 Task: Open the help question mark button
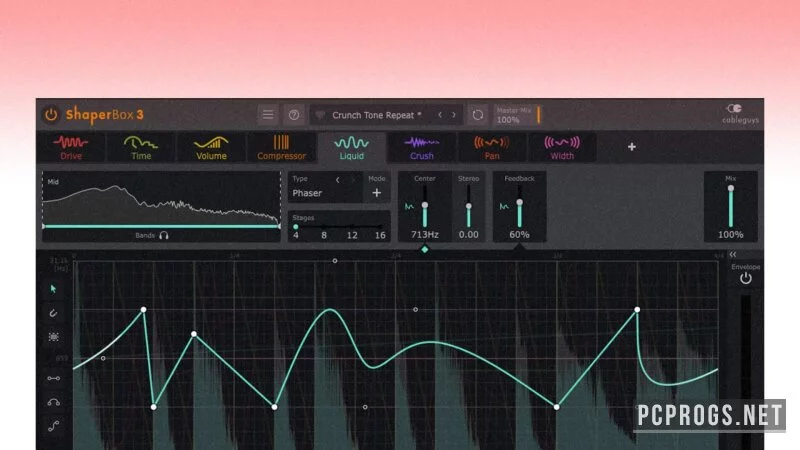(294, 115)
